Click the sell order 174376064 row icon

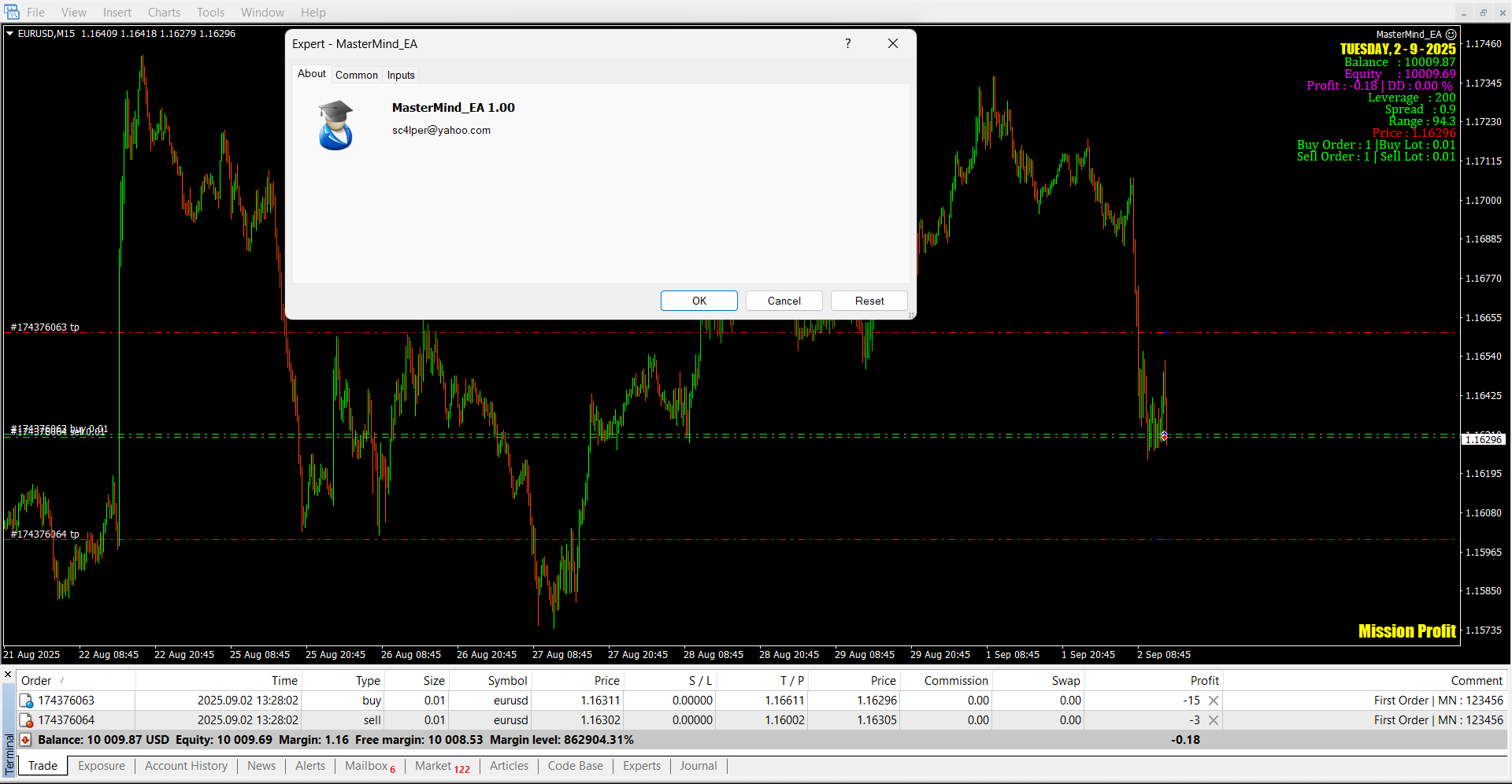pyautogui.click(x=26, y=720)
